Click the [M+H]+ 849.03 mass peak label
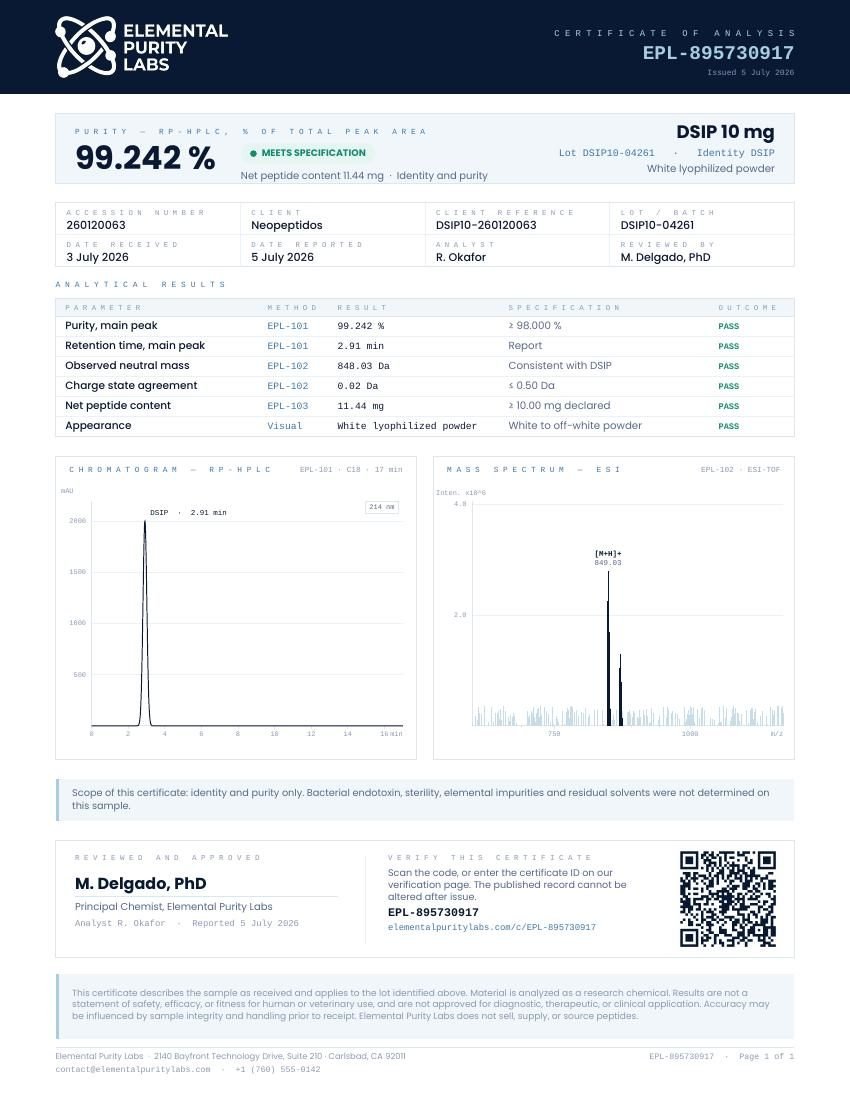 (608, 558)
